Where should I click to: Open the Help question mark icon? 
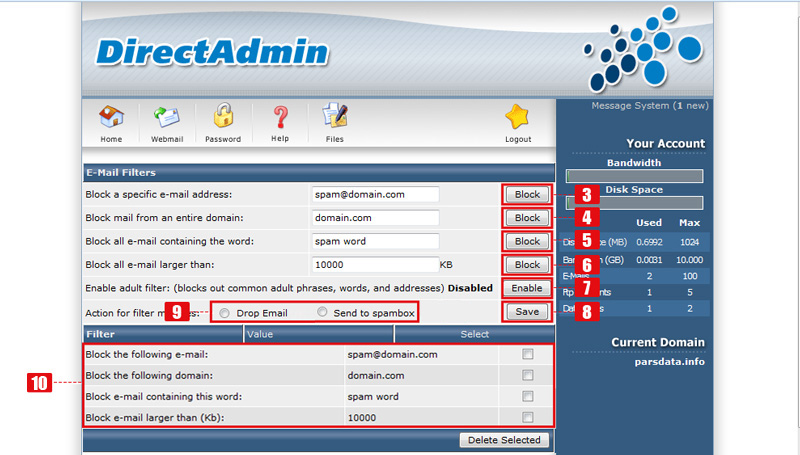[280, 117]
